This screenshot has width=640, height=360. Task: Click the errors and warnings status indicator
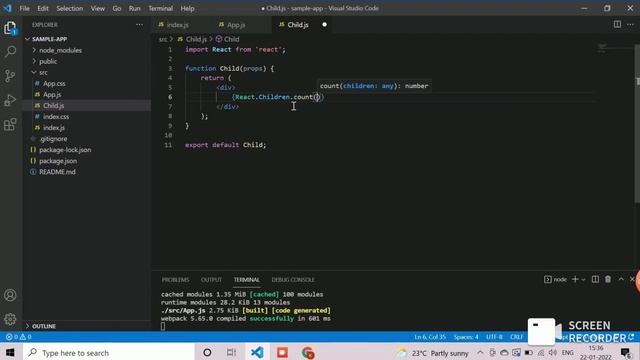(18, 337)
